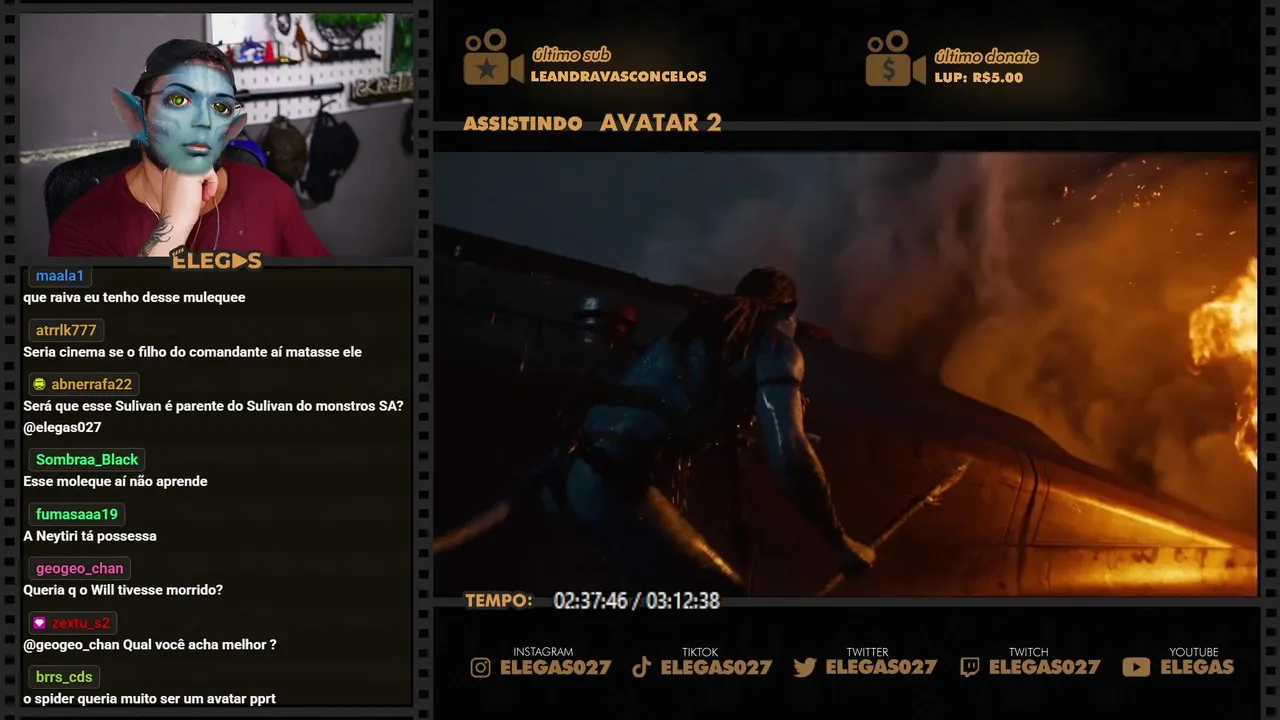Click the ASSISTINDO label
Screen dimensions: 1280x720
tap(523, 124)
